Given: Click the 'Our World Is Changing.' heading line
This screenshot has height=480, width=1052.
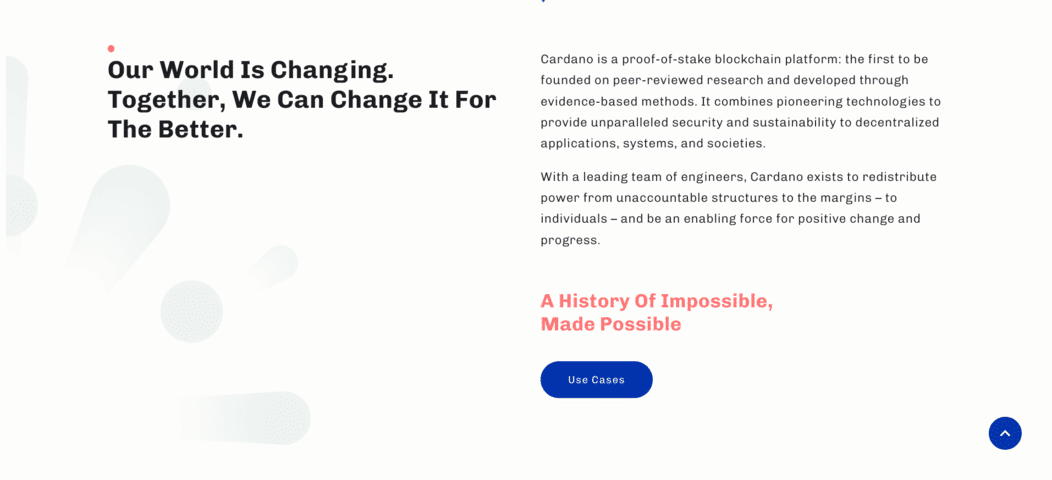Looking at the screenshot, I should 251,70.
